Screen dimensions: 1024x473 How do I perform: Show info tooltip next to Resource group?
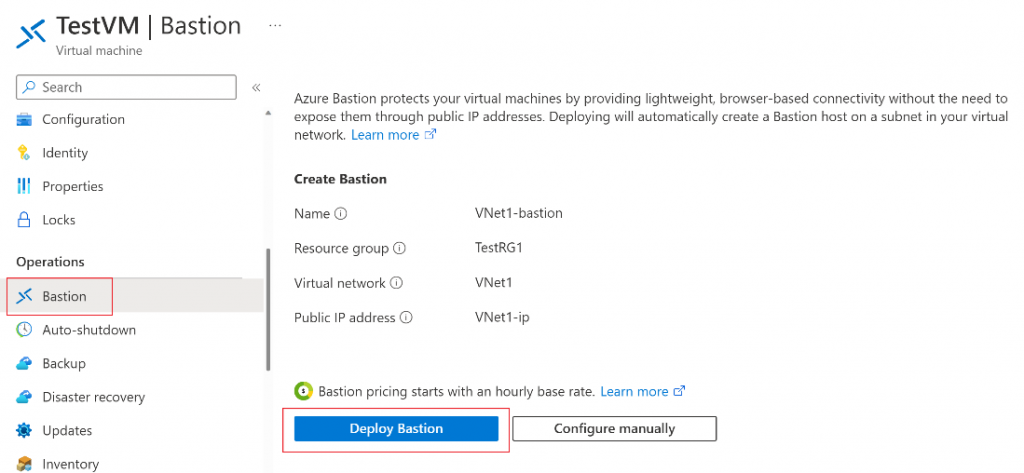(x=400, y=248)
